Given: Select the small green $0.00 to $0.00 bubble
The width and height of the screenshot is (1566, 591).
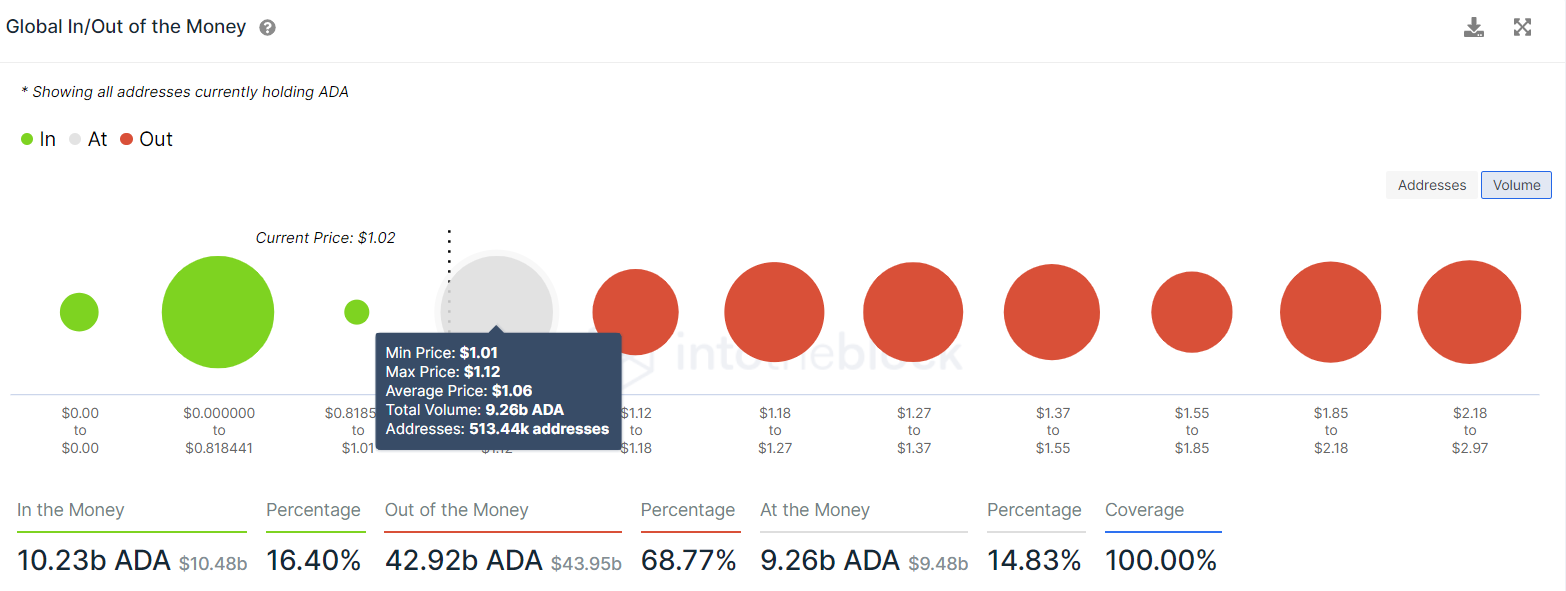Looking at the screenshot, I should 79,312.
